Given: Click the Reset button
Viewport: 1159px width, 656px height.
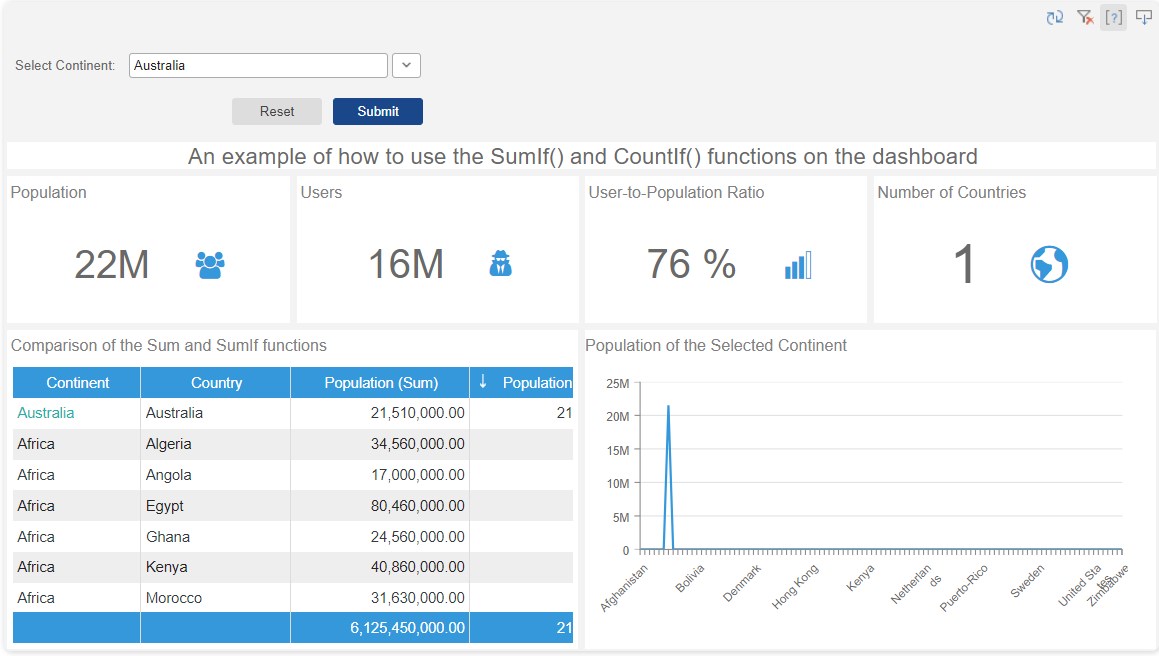Looking at the screenshot, I should [x=276, y=111].
